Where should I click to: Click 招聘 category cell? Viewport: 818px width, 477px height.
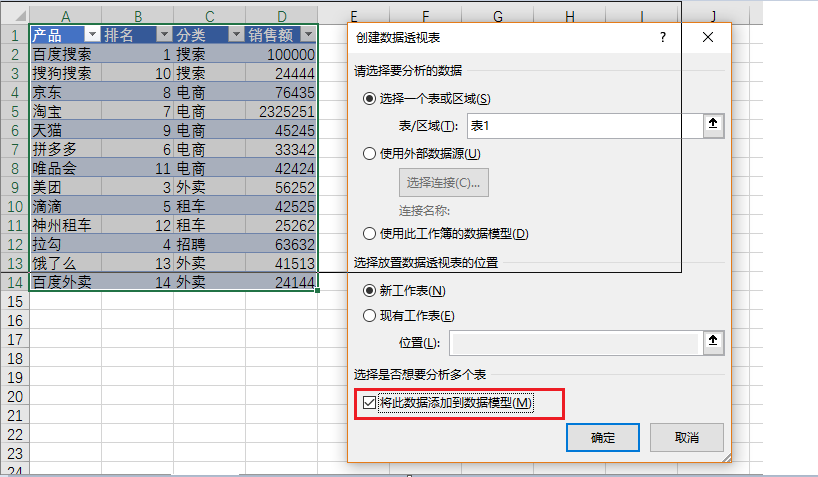[x=209, y=244]
